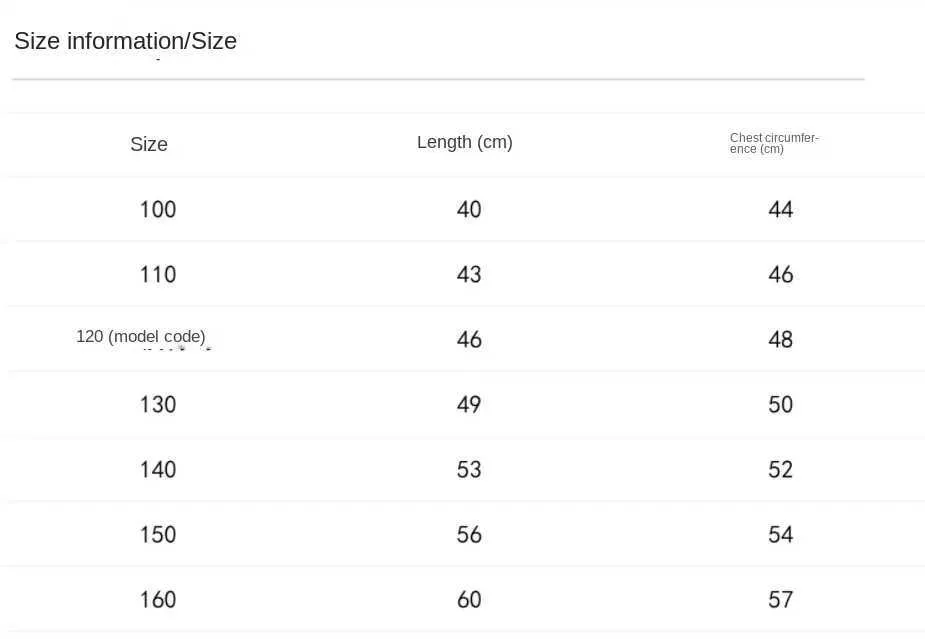Viewport: 925px width, 639px height.
Task: Click the "Size information/Size" heading
Action: [x=125, y=42]
